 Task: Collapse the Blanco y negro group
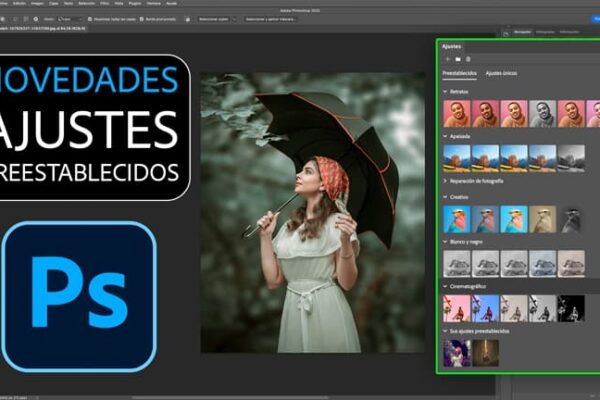pyautogui.click(x=445, y=242)
